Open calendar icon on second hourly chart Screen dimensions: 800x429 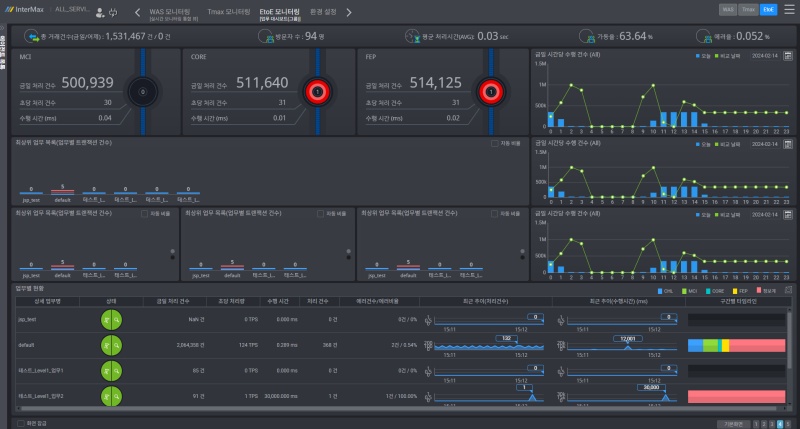pos(788,144)
